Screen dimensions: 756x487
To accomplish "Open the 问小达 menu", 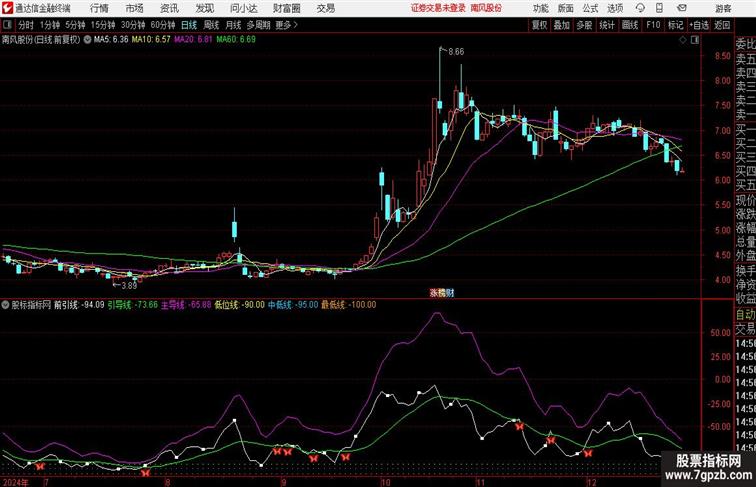I will tap(243, 8).
